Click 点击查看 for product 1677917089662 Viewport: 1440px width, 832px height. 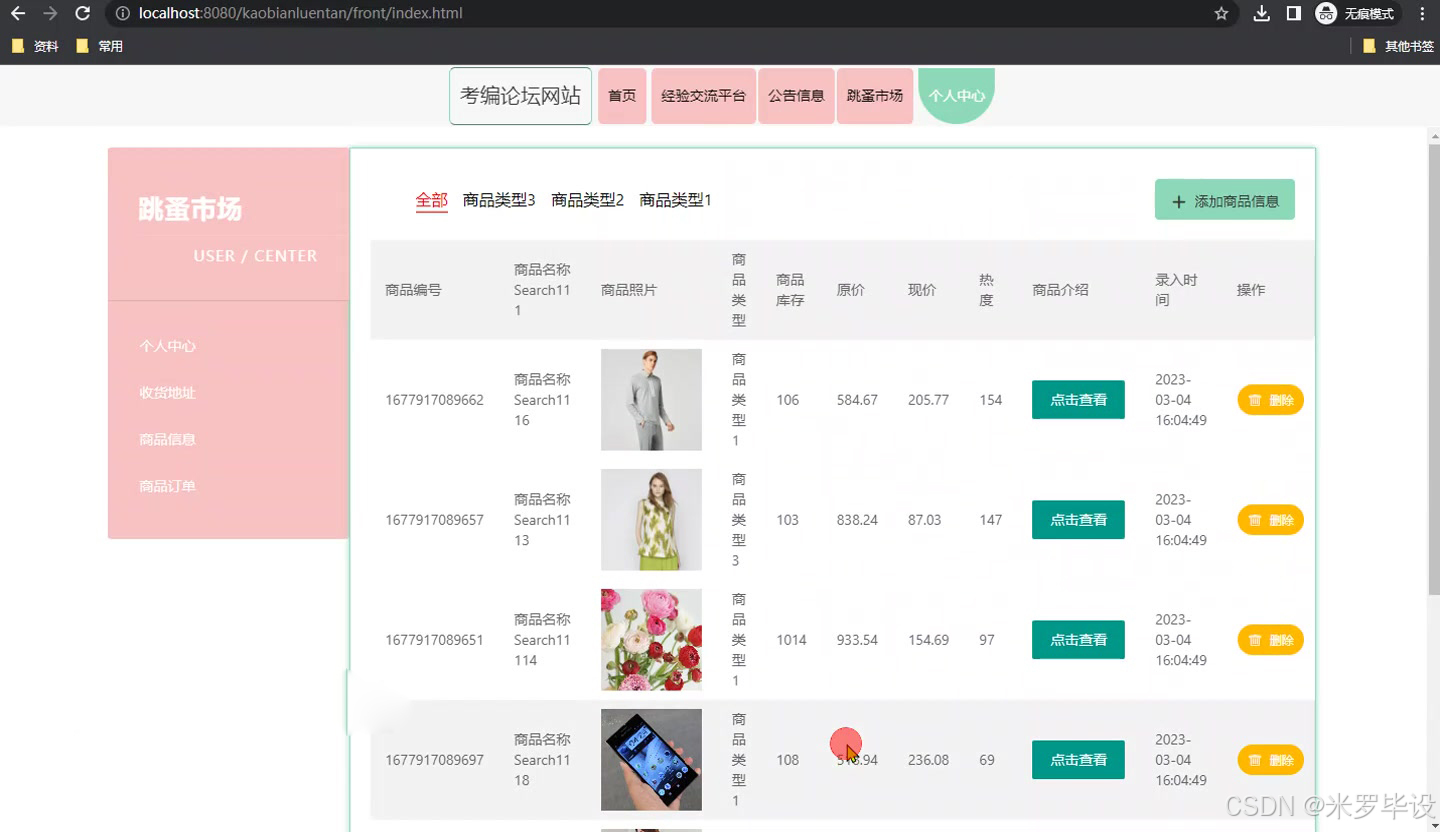tap(1078, 399)
